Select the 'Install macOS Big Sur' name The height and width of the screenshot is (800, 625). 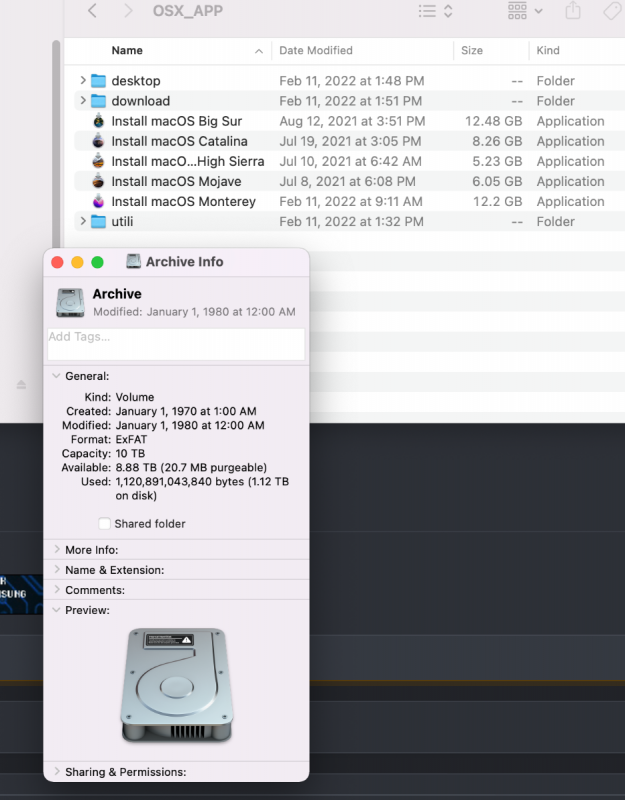coord(177,121)
